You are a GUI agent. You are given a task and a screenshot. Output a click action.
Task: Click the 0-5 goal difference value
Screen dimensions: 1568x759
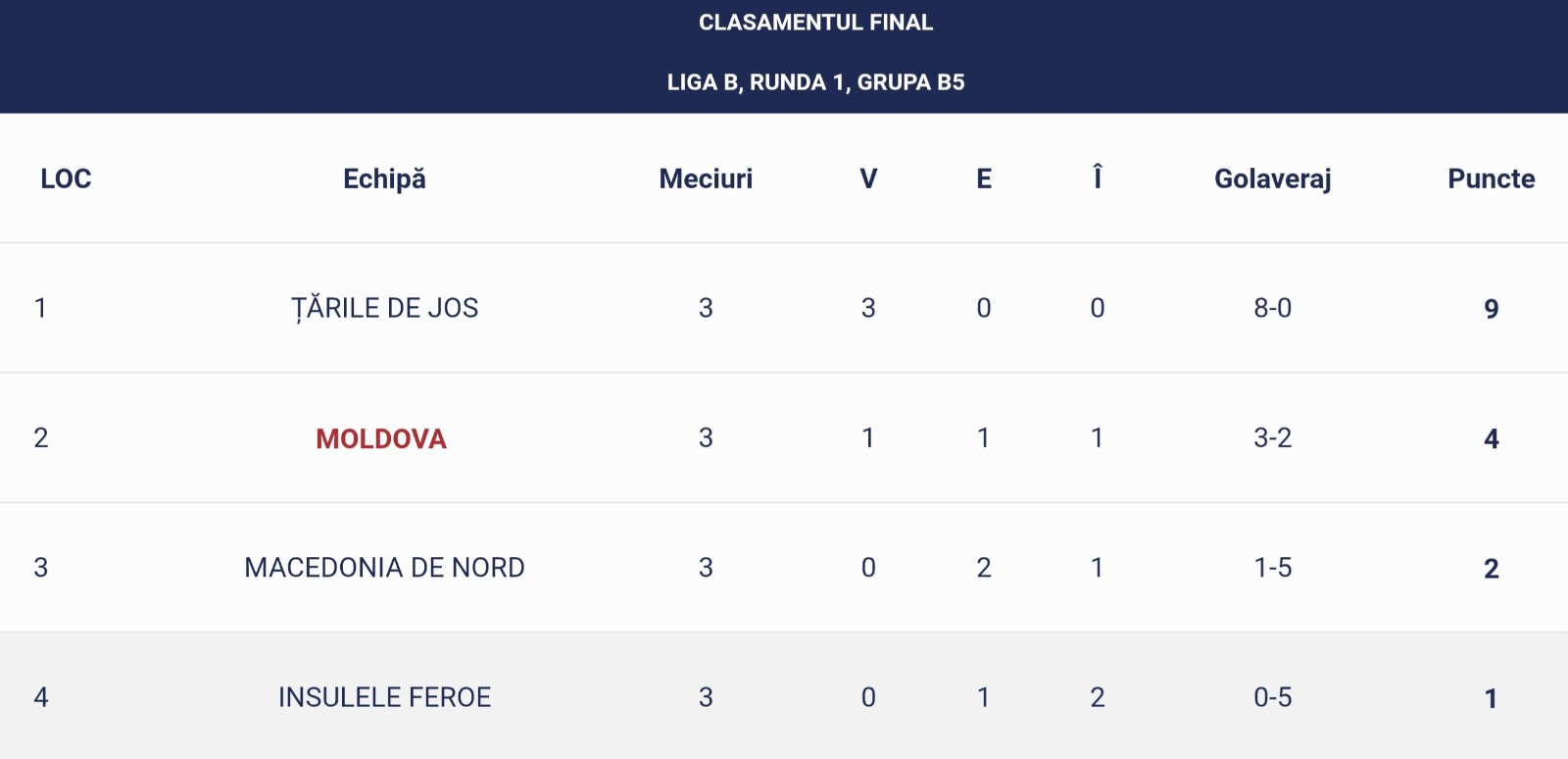(1272, 697)
